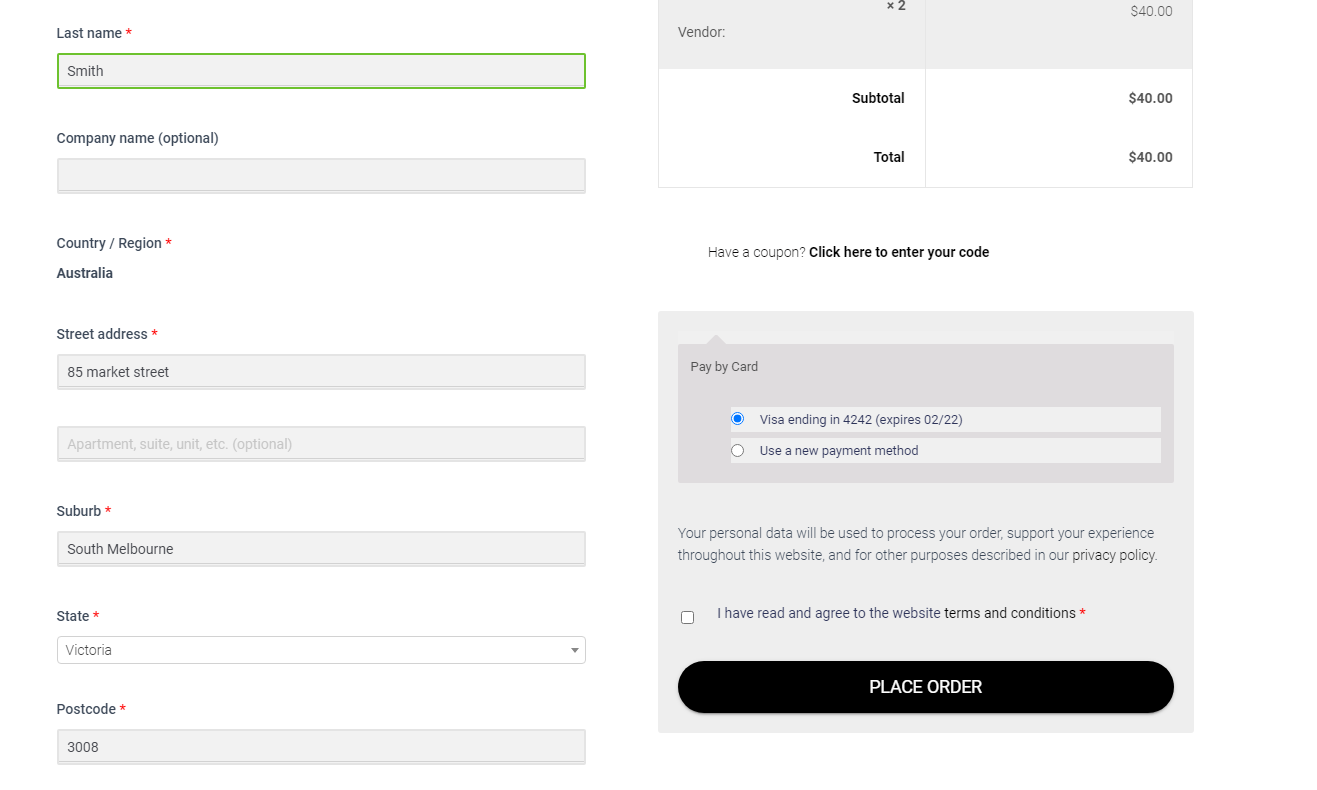Open the Victoria state combo box
The image size is (1317, 790).
click(321, 650)
